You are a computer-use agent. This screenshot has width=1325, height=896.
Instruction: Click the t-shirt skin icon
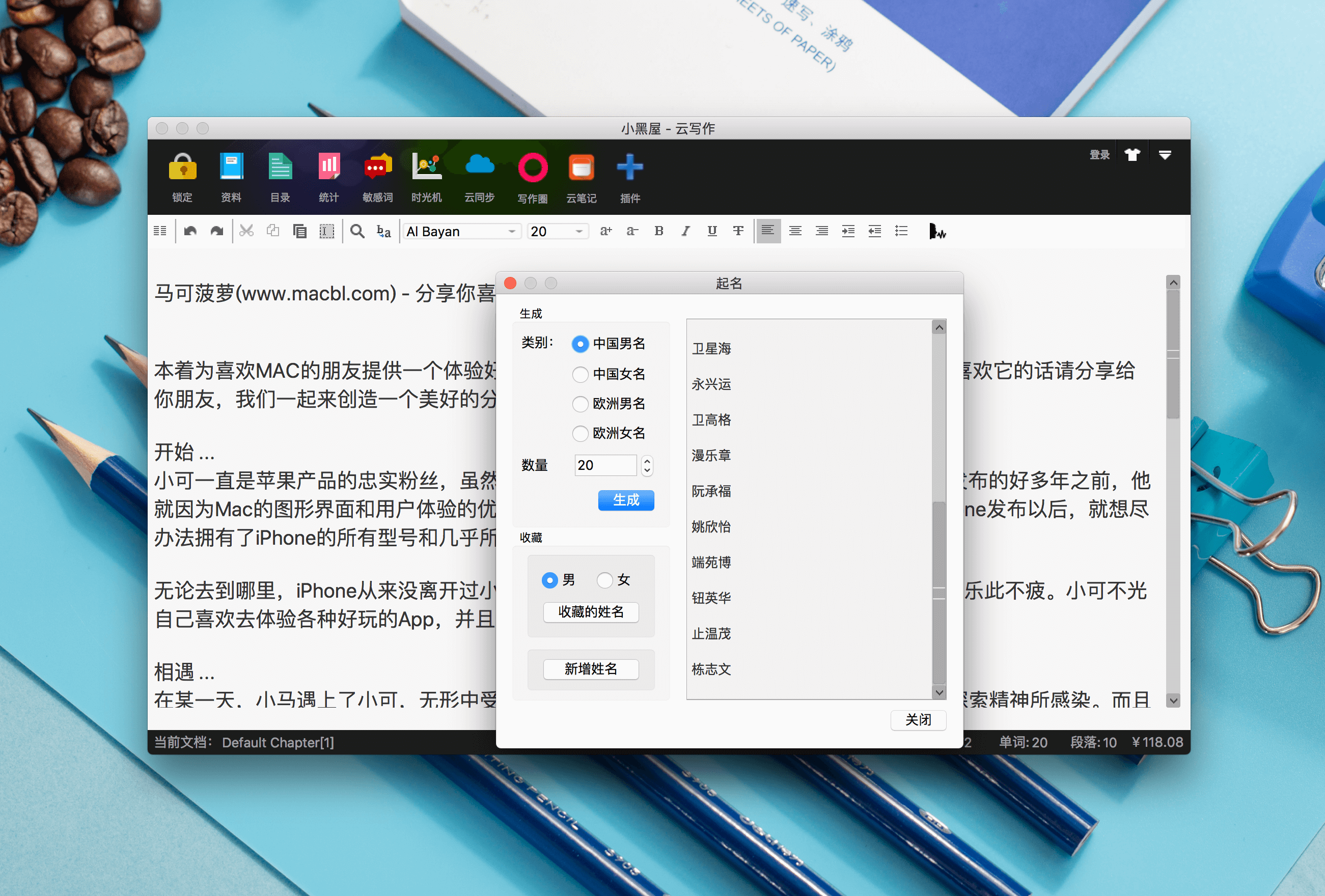pyautogui.click(x=1133, y=154)
